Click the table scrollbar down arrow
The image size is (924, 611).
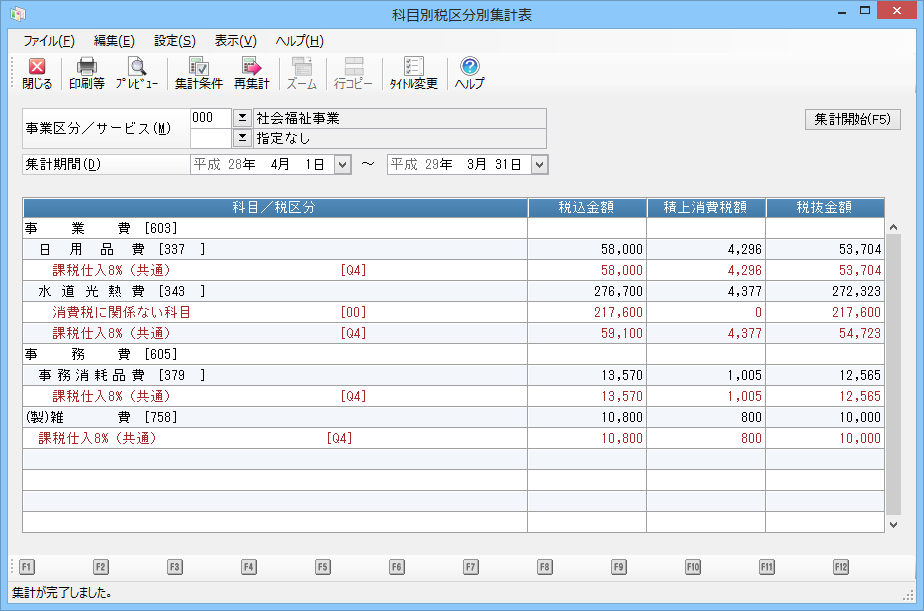coord(893,523)
